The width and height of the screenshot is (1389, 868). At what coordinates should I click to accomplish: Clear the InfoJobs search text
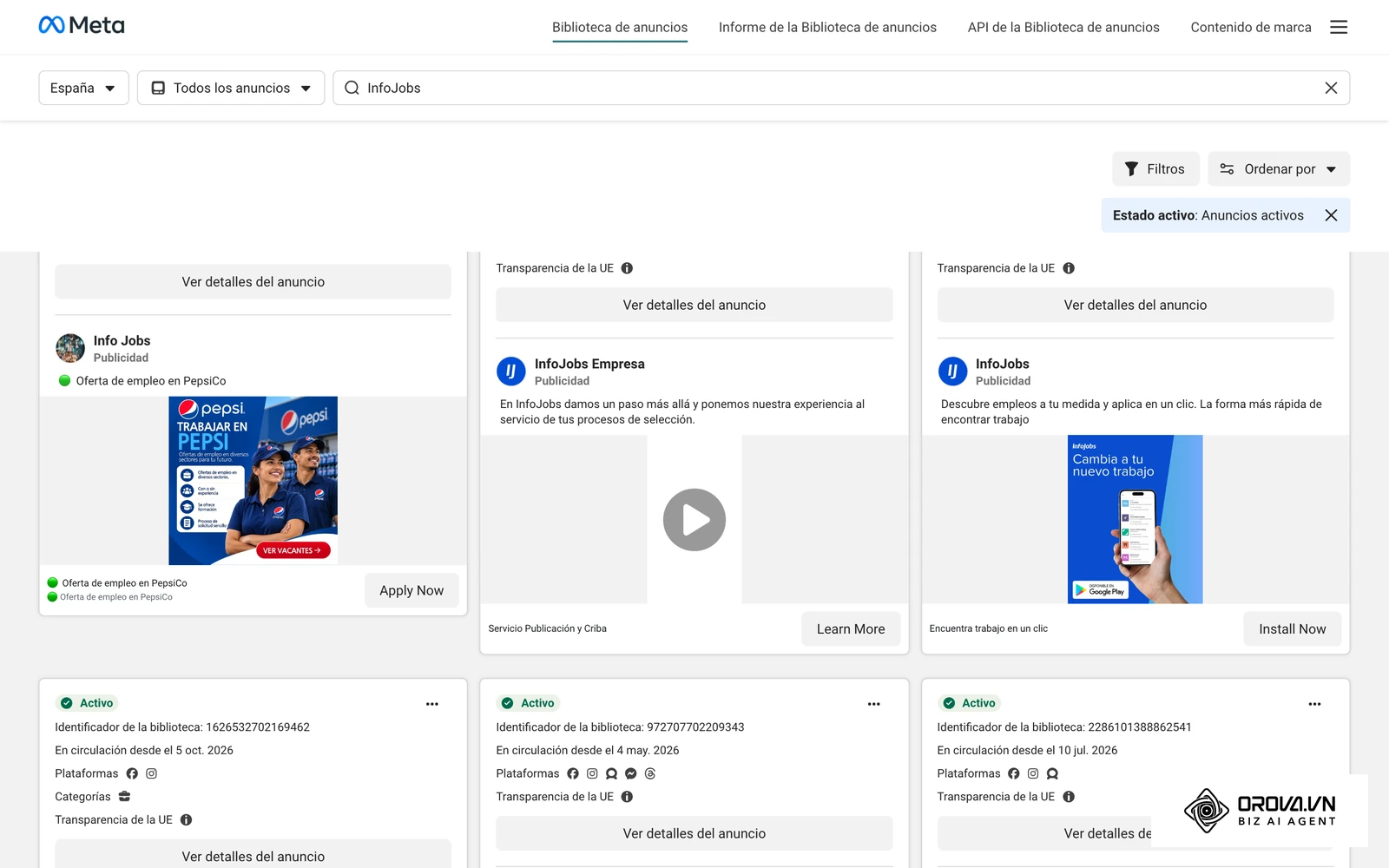pos(1331,88)
